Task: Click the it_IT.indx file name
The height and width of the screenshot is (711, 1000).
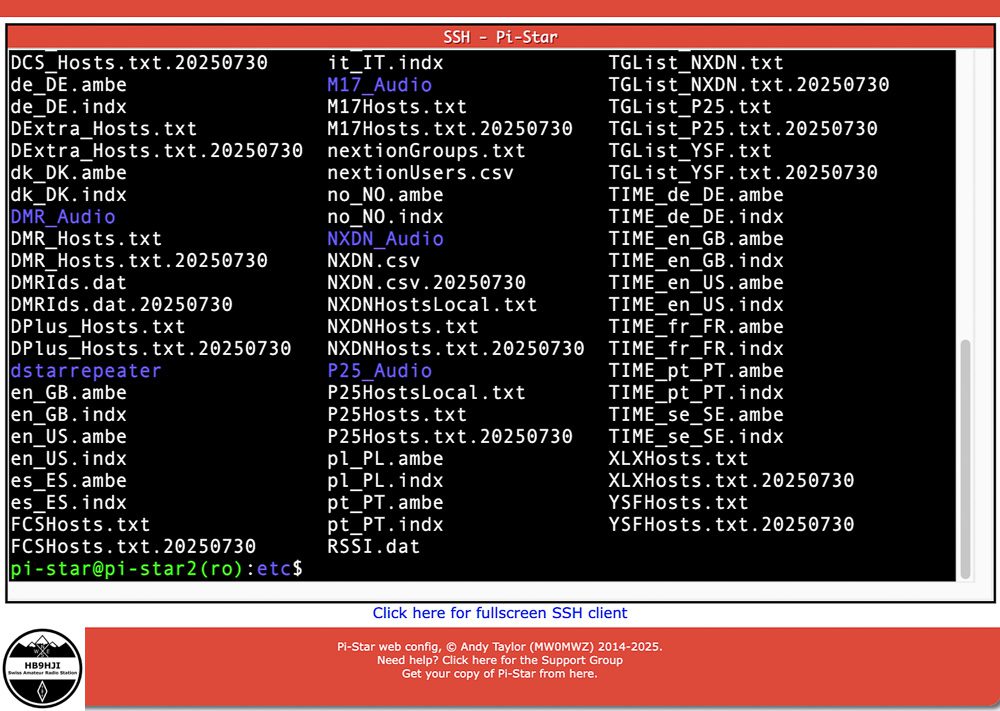Action: (x=385, y=62)
